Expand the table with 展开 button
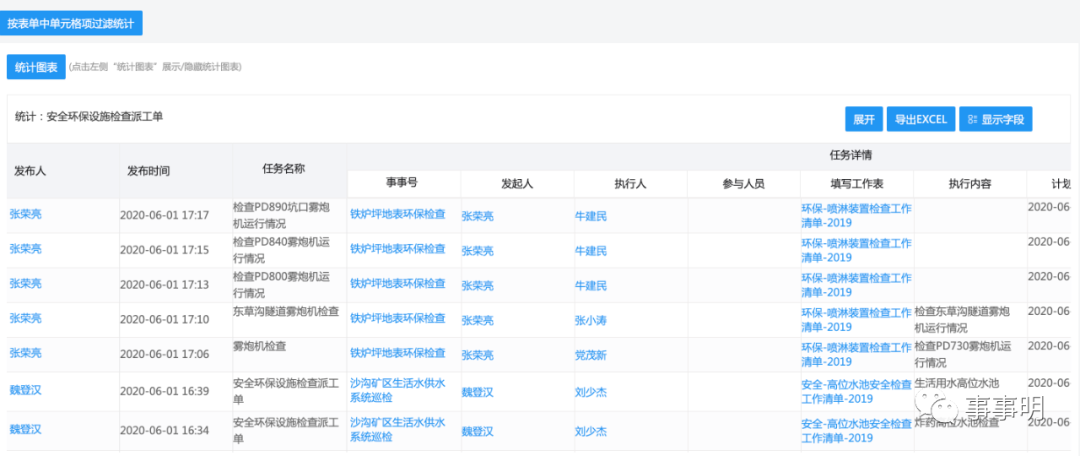 coord(864,119)
